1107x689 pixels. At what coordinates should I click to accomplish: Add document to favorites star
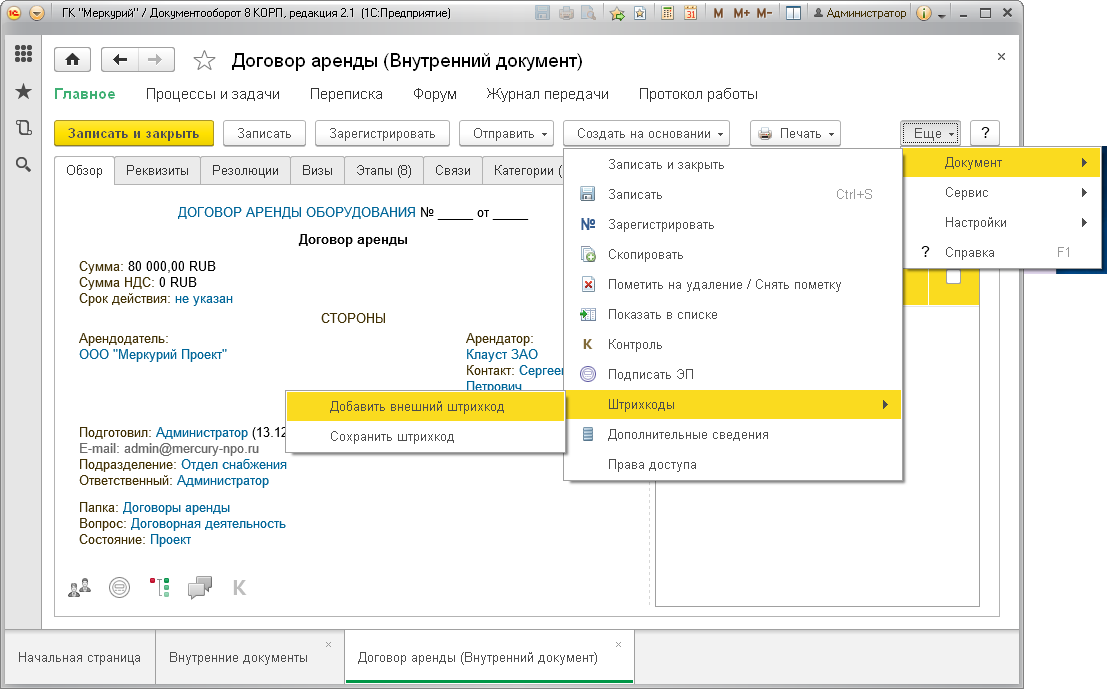point(204,61)
